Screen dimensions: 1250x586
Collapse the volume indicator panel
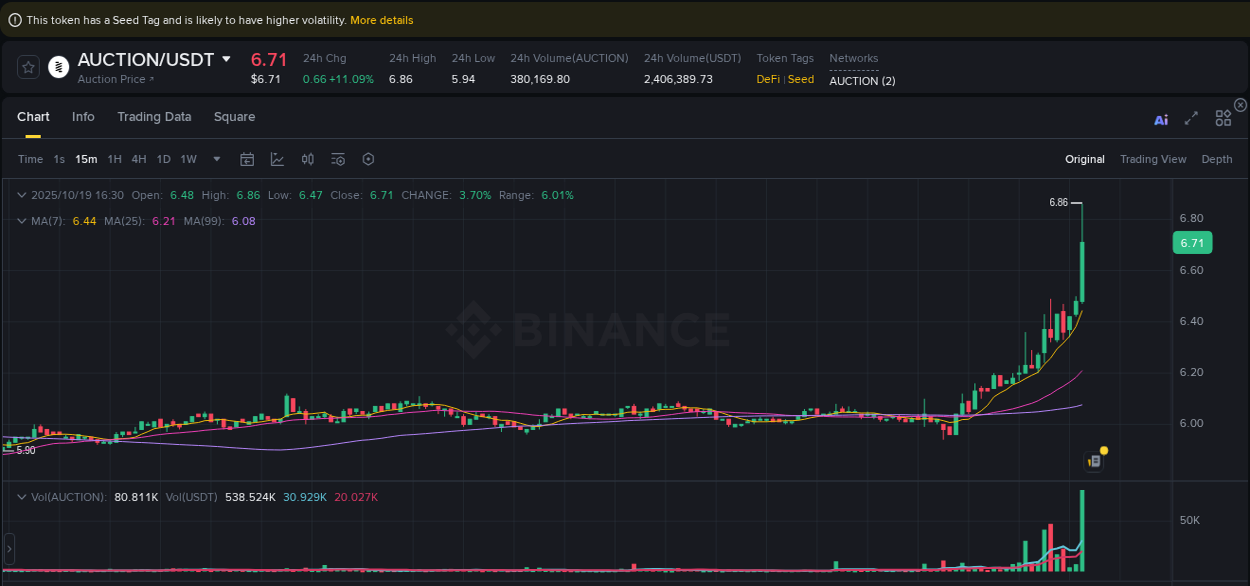(x=22, y=496)
